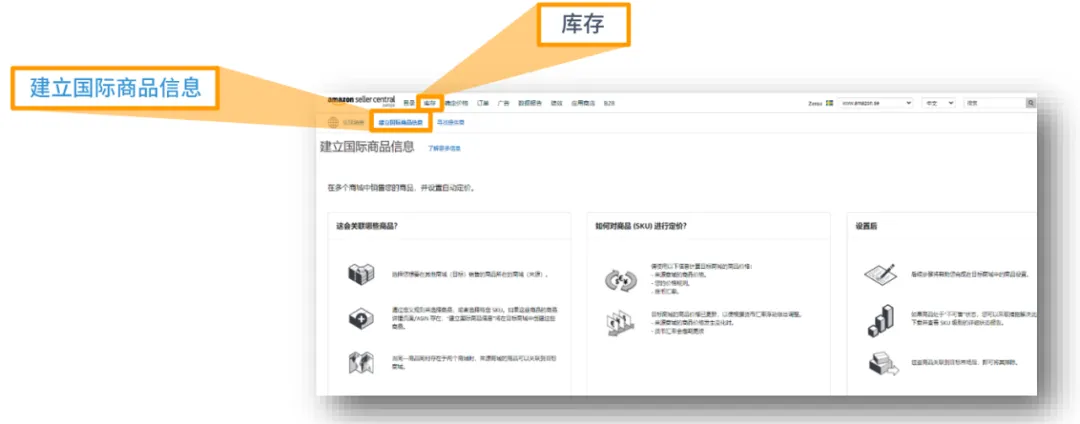Click the globe icon in the sub-navigation
Image resolution: width=1080 pixels, height=424 pixels.
point(334,123)
